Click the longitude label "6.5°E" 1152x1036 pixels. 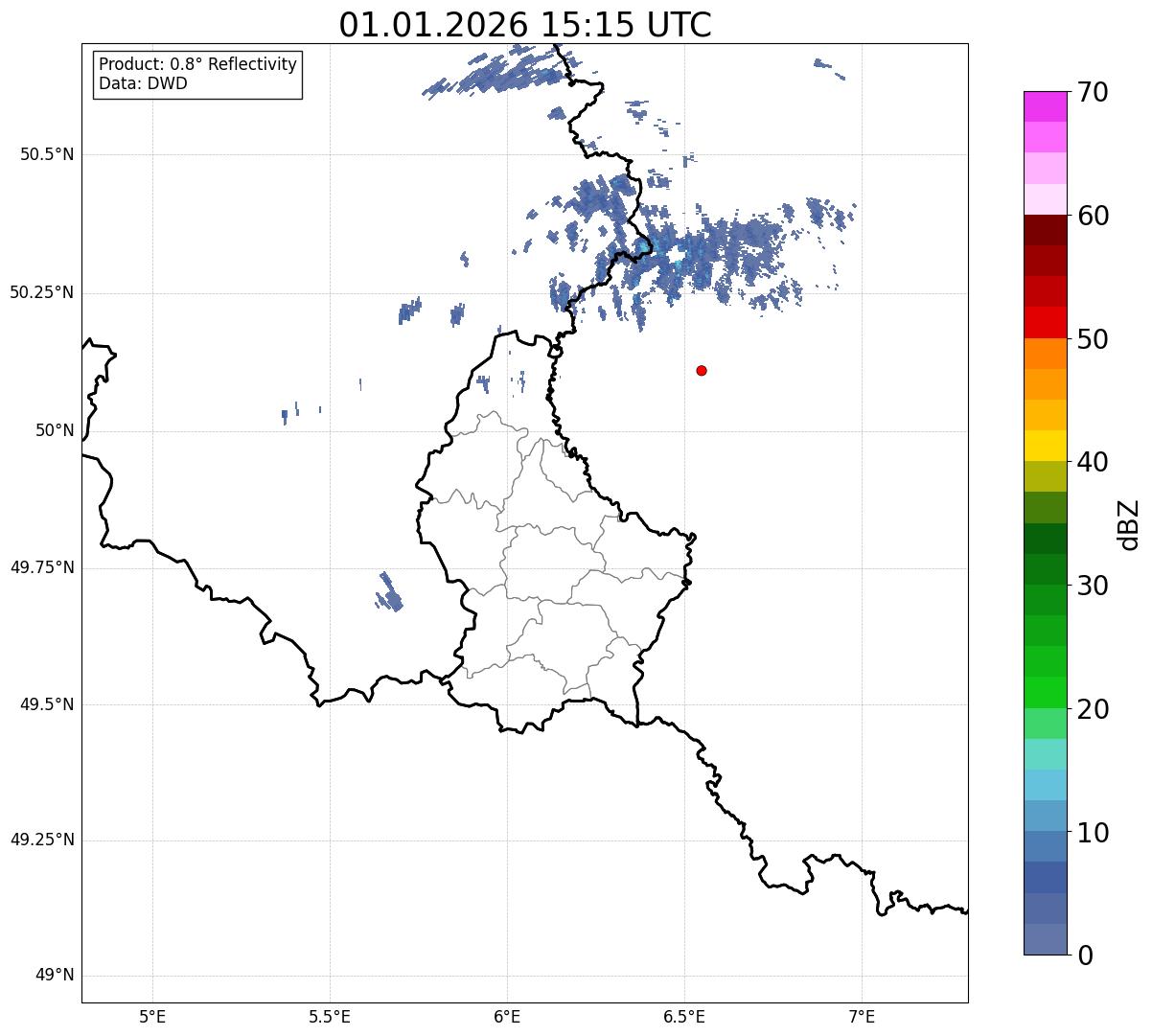click(x=684, y=1016)
